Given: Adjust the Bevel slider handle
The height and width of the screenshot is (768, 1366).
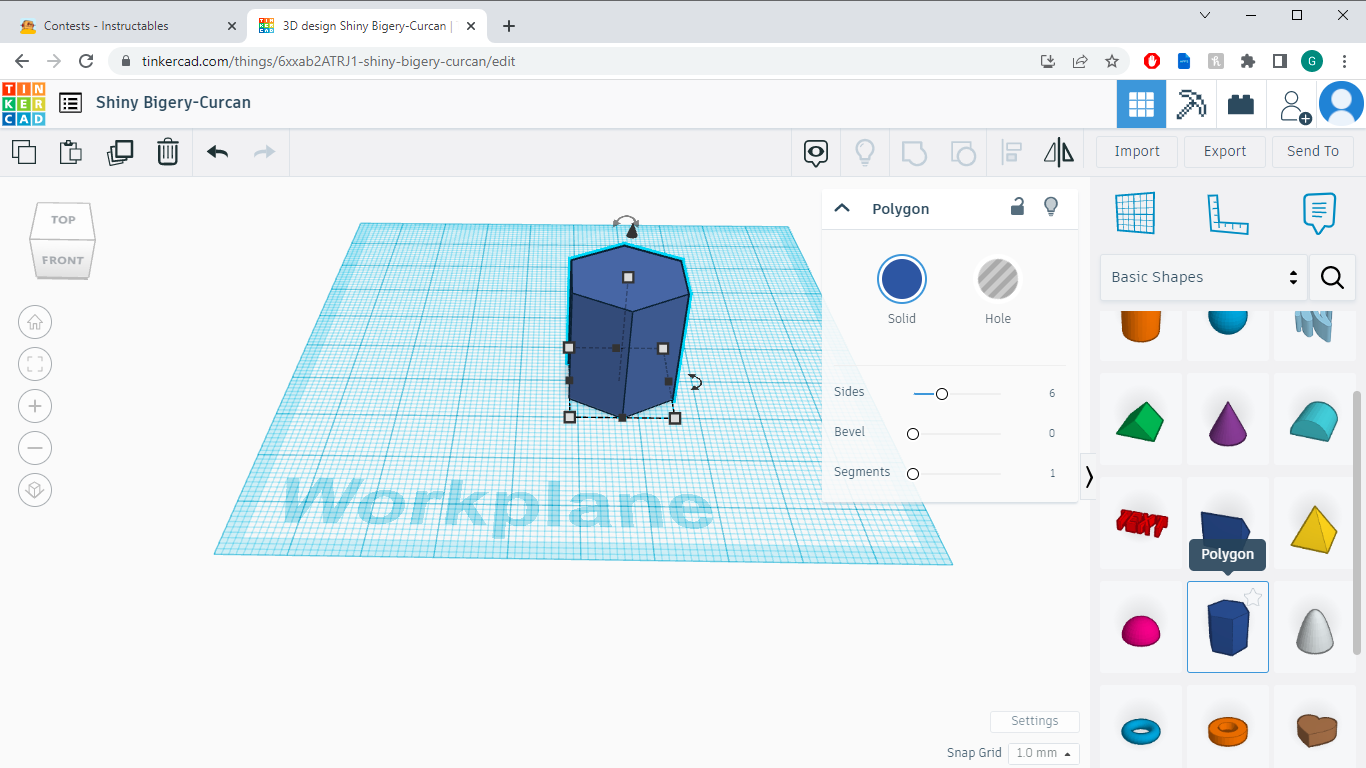Looking at the screenshot, I should 913,434.
